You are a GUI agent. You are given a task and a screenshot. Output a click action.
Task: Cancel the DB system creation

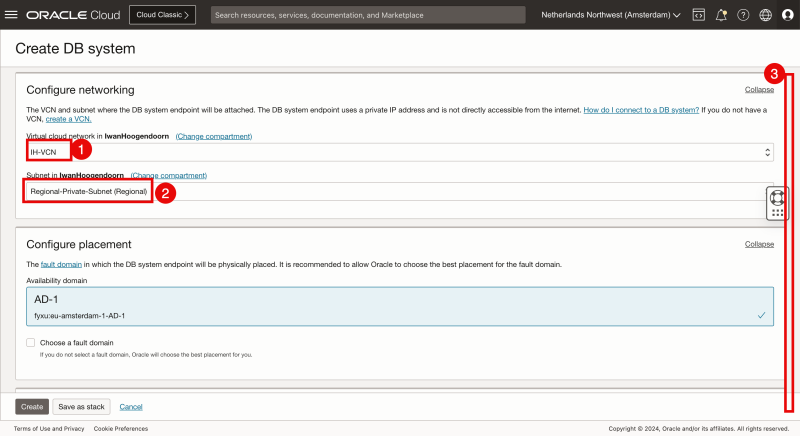(131, 407)
